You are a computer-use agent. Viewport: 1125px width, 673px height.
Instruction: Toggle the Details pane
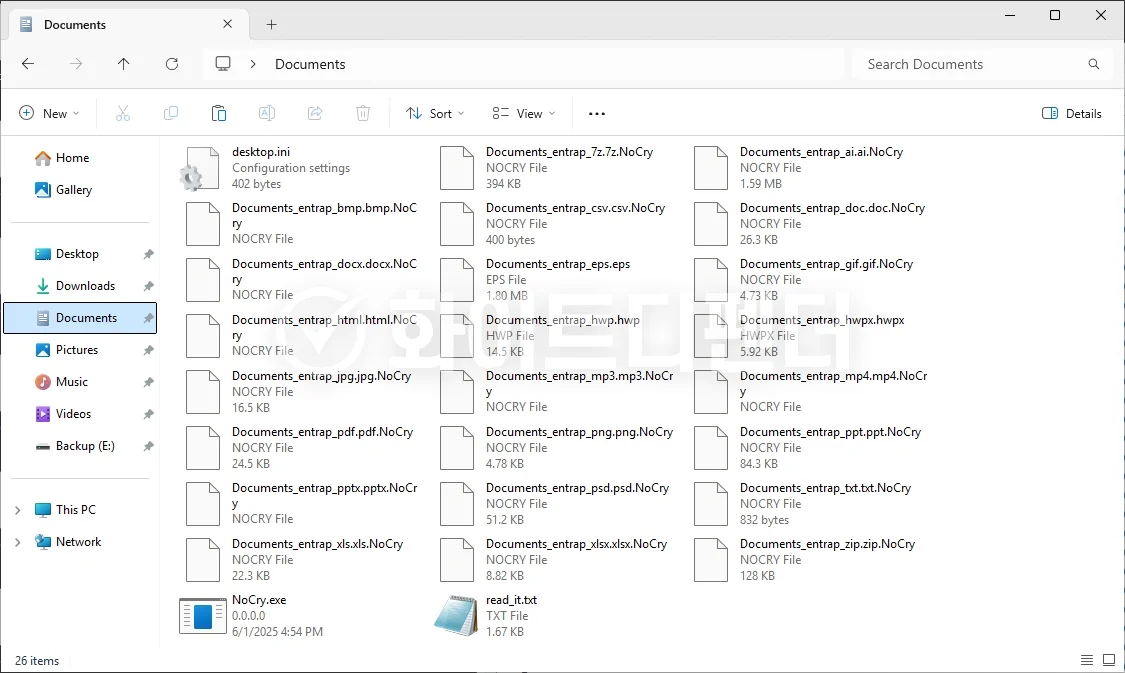point(1072,114)
